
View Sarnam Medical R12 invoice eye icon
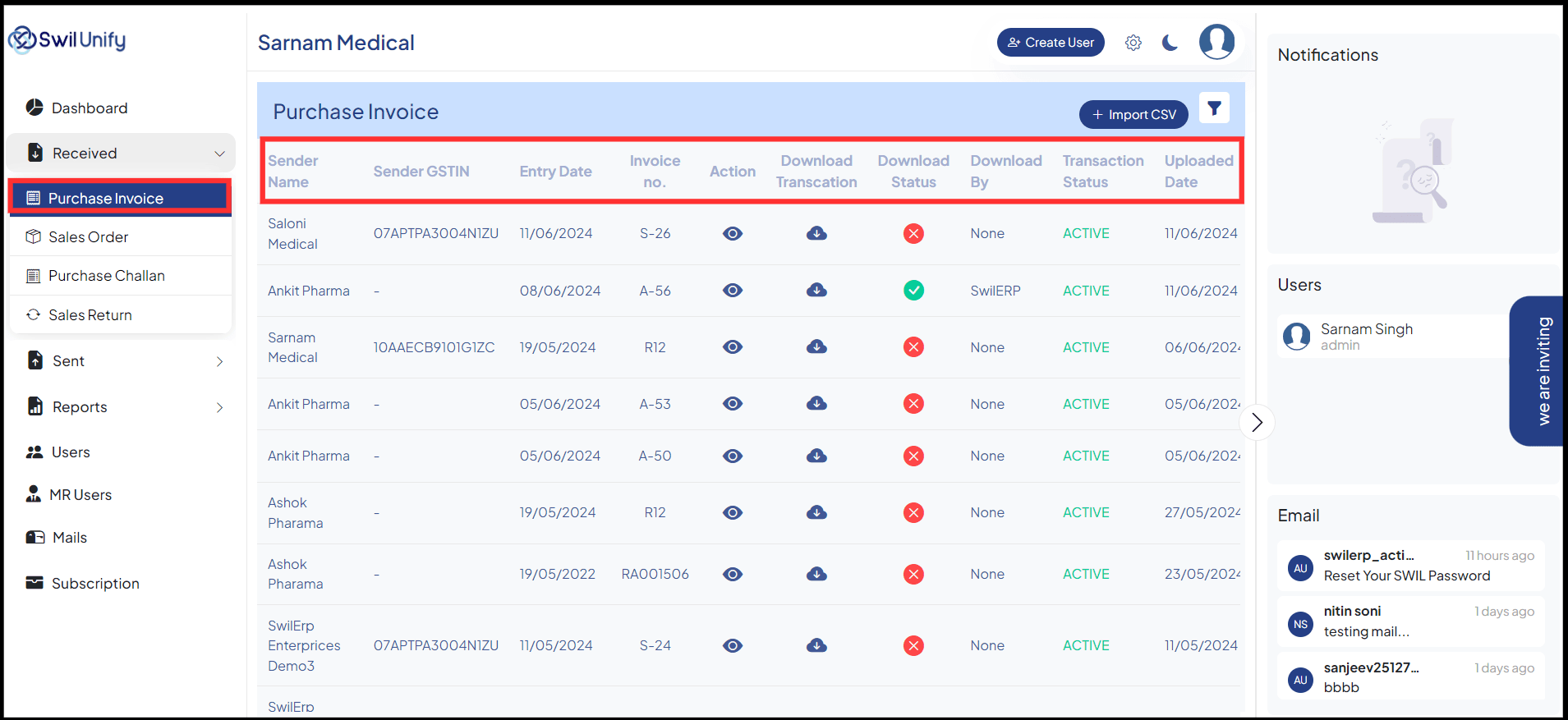[x=733, y=347]
